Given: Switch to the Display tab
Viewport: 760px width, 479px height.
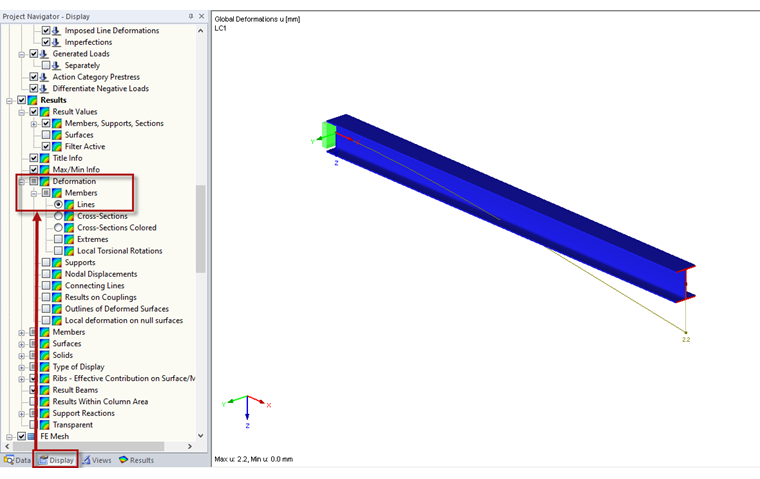Looking at the screenshot, I should pos(56,460).
